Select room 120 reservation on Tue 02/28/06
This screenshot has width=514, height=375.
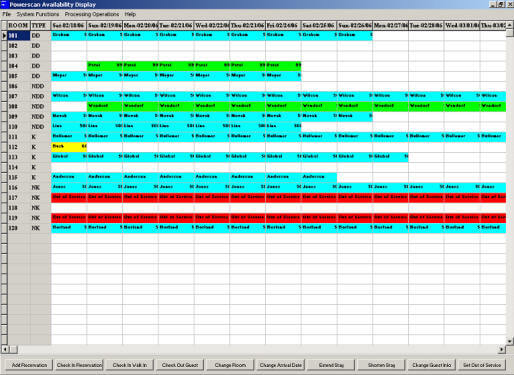(426, 228)
